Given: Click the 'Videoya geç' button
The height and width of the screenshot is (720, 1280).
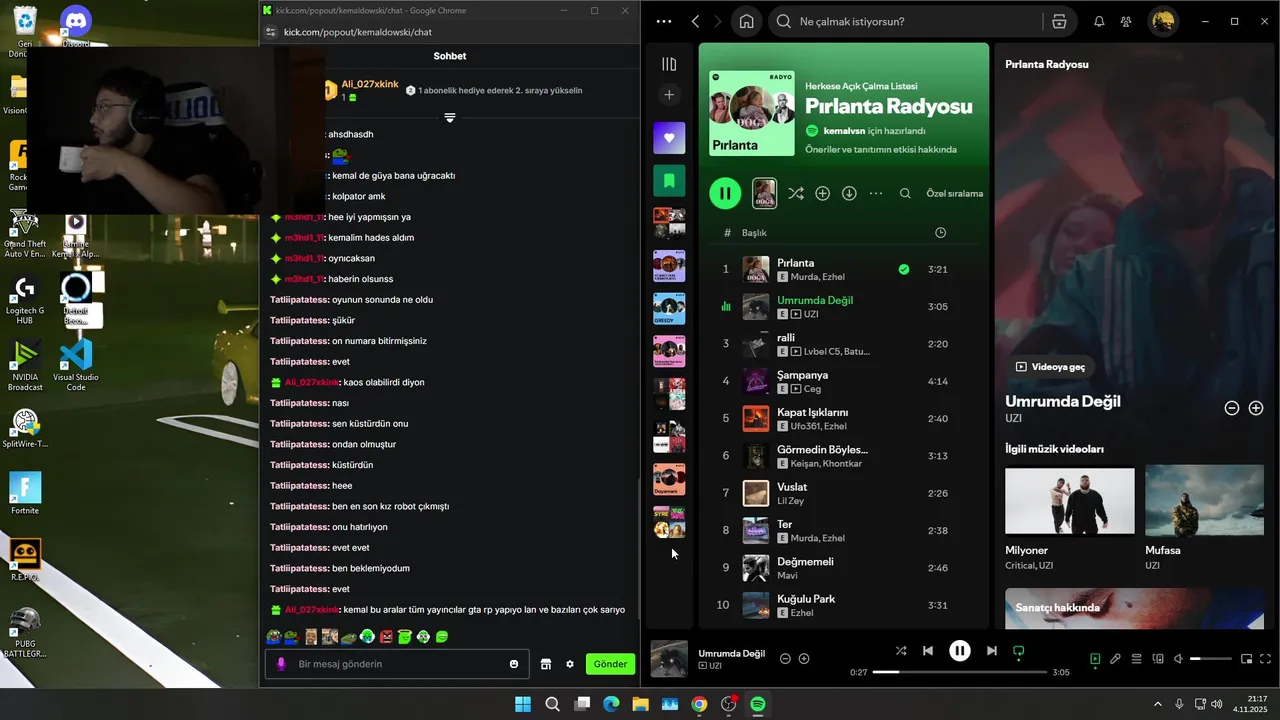Looking at the screenshot, I should pyautogui.click(x=1051, y=367).
